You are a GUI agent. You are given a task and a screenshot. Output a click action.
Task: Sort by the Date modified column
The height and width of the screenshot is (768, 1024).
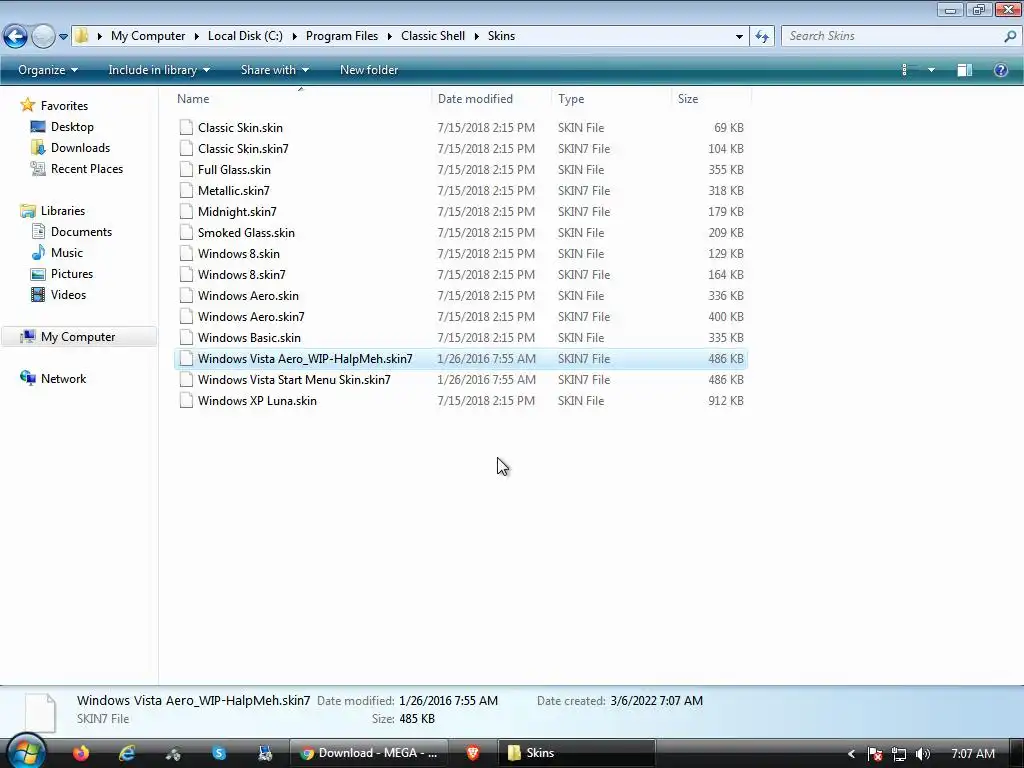point(490,99)
